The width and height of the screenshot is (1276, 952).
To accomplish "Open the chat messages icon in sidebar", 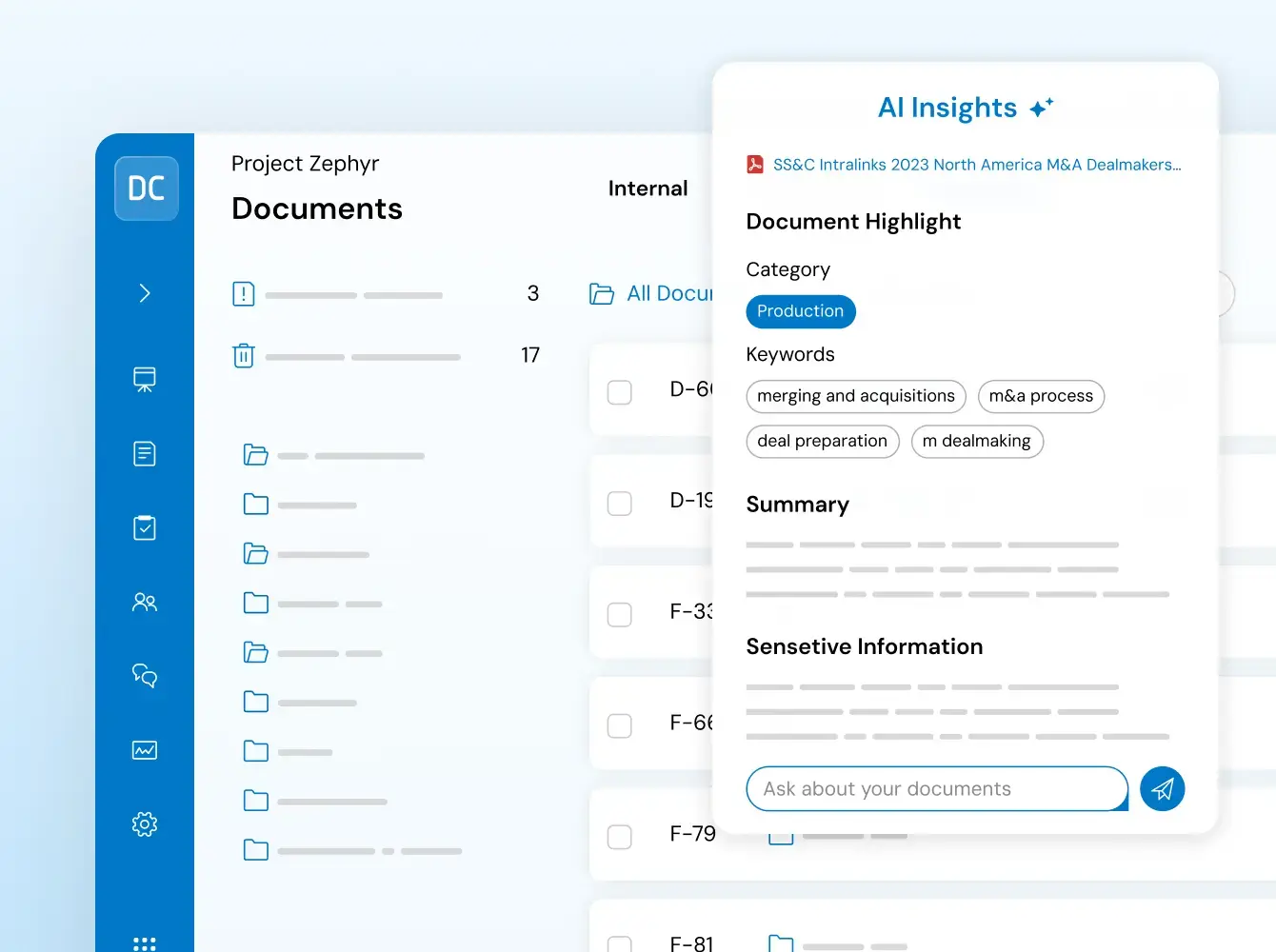I will (x=145, y=676).
